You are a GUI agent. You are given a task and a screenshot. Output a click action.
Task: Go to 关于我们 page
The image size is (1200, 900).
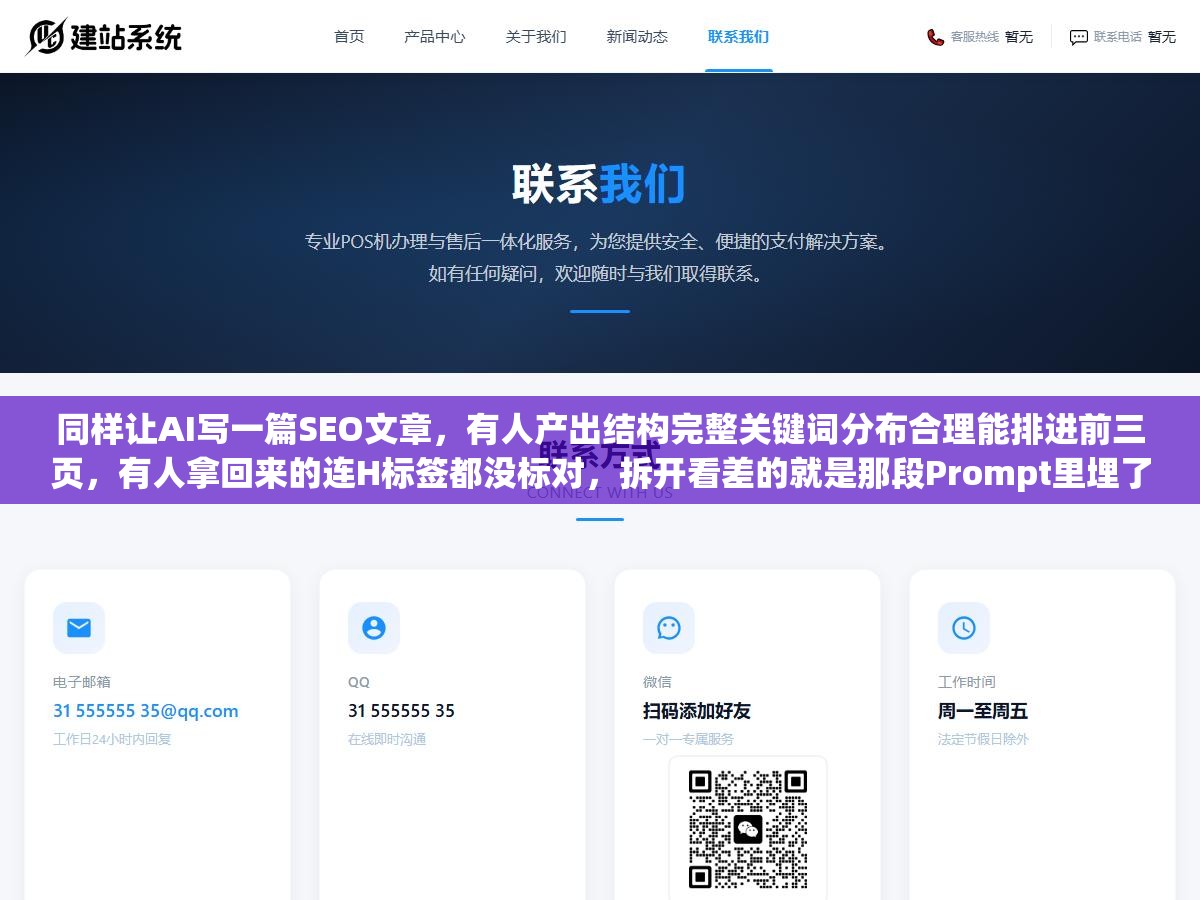click(536, 37)
